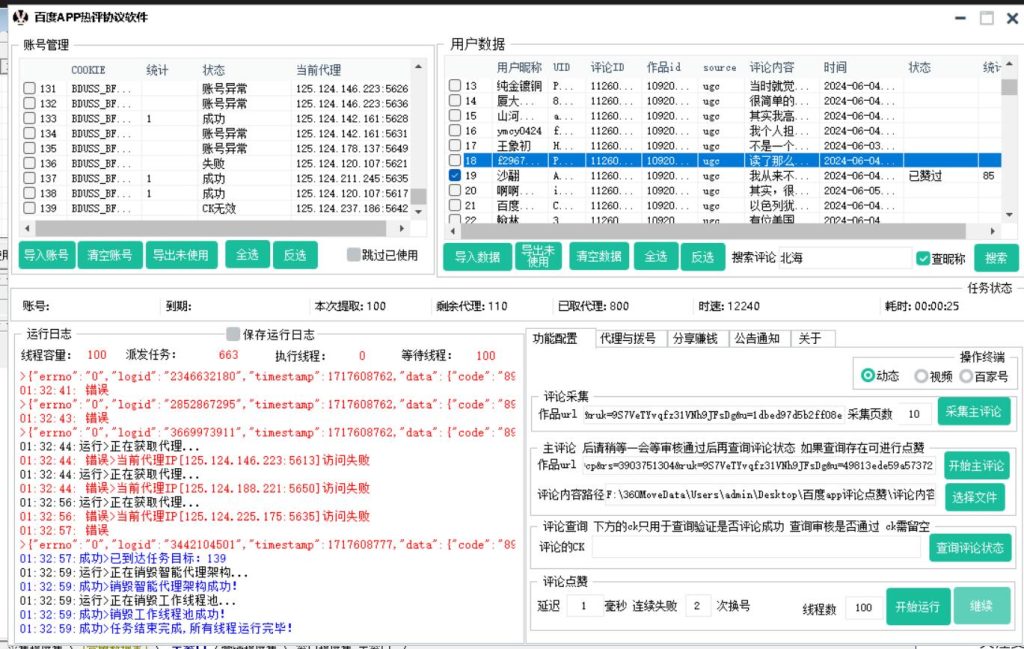Click 清空账号 to clear accounts

110,255
